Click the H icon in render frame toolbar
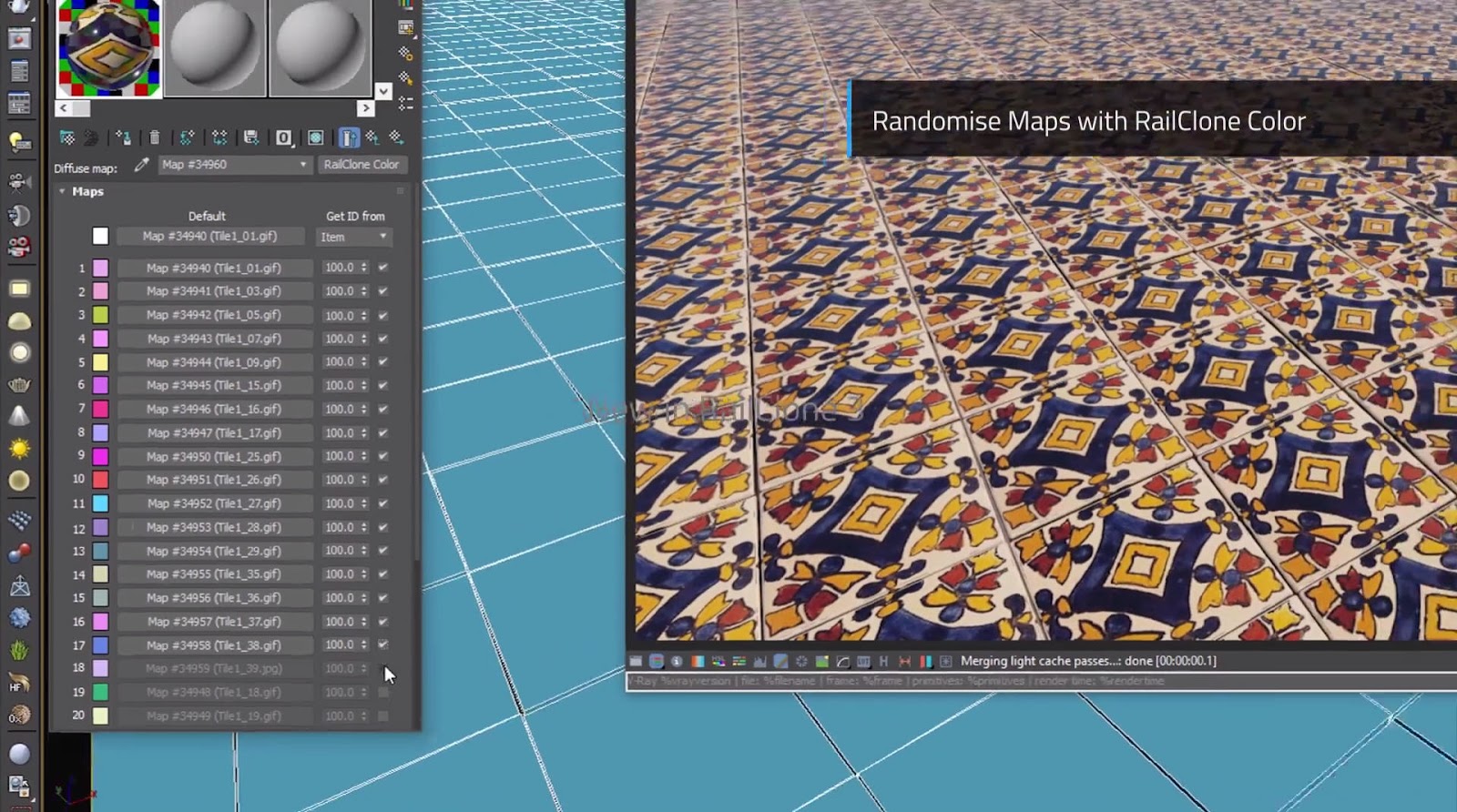Image resolution: width=1457 pixels, height=812 pixels. (883, 661)
